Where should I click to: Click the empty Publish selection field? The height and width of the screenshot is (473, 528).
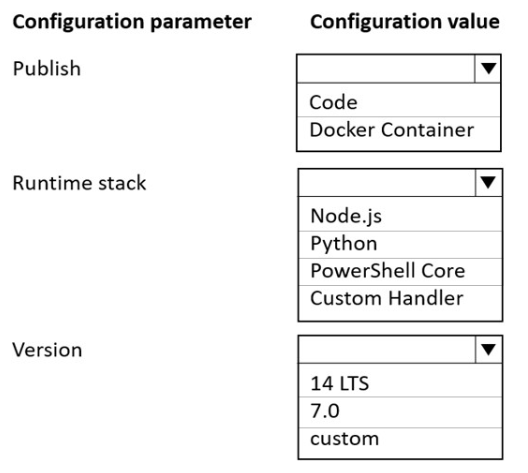click(386, 69)
